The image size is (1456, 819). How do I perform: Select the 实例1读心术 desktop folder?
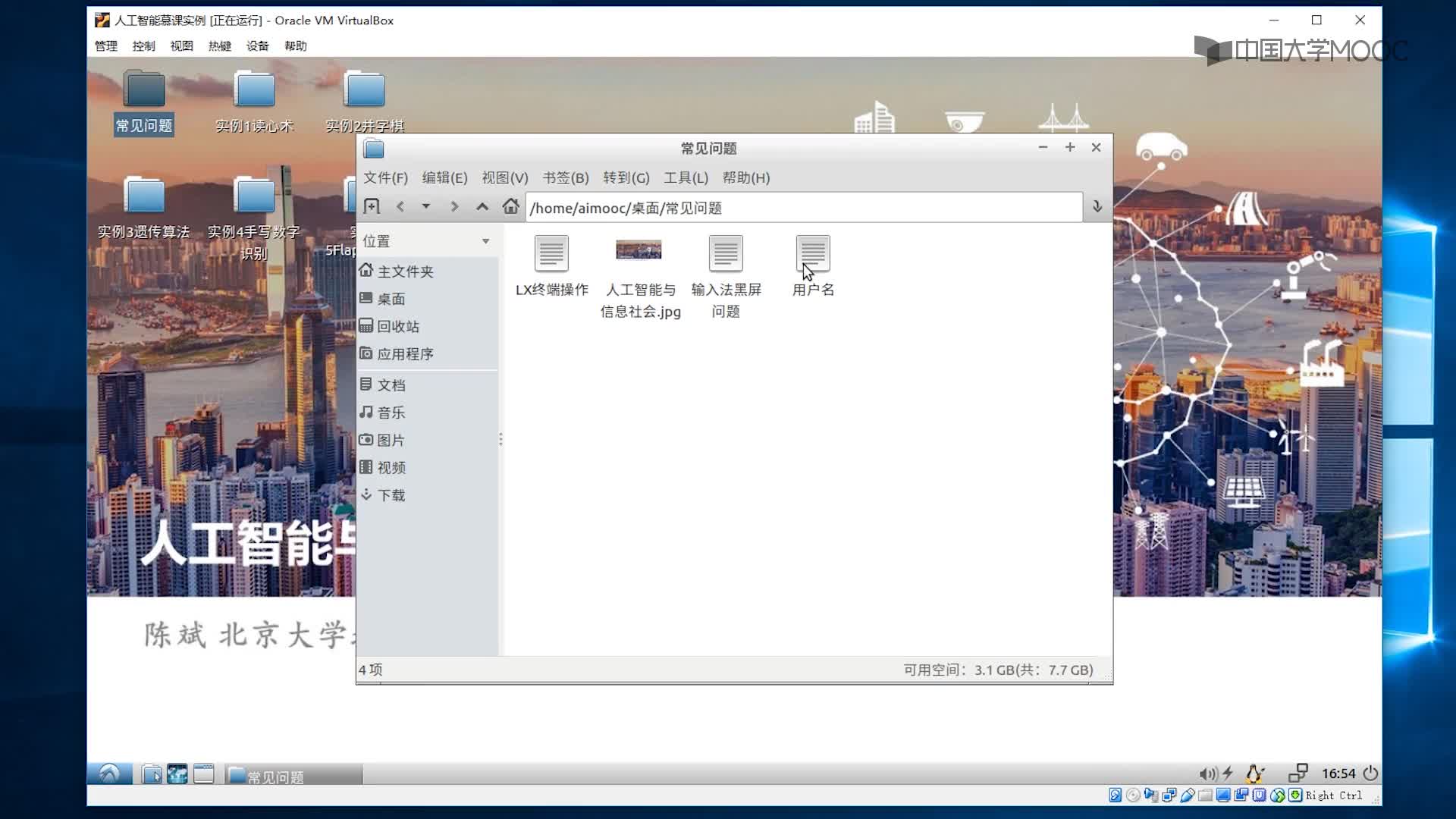[x=254, y=102]
